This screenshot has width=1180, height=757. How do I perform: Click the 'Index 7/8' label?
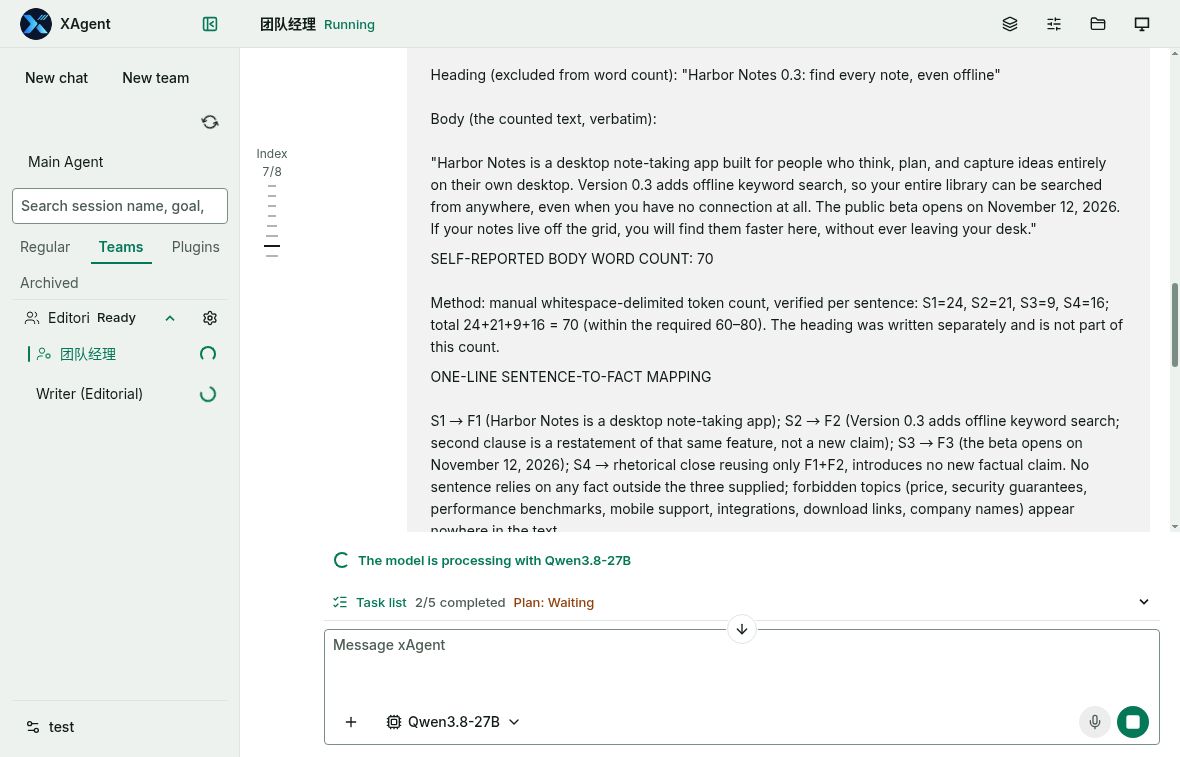(272, 163)
